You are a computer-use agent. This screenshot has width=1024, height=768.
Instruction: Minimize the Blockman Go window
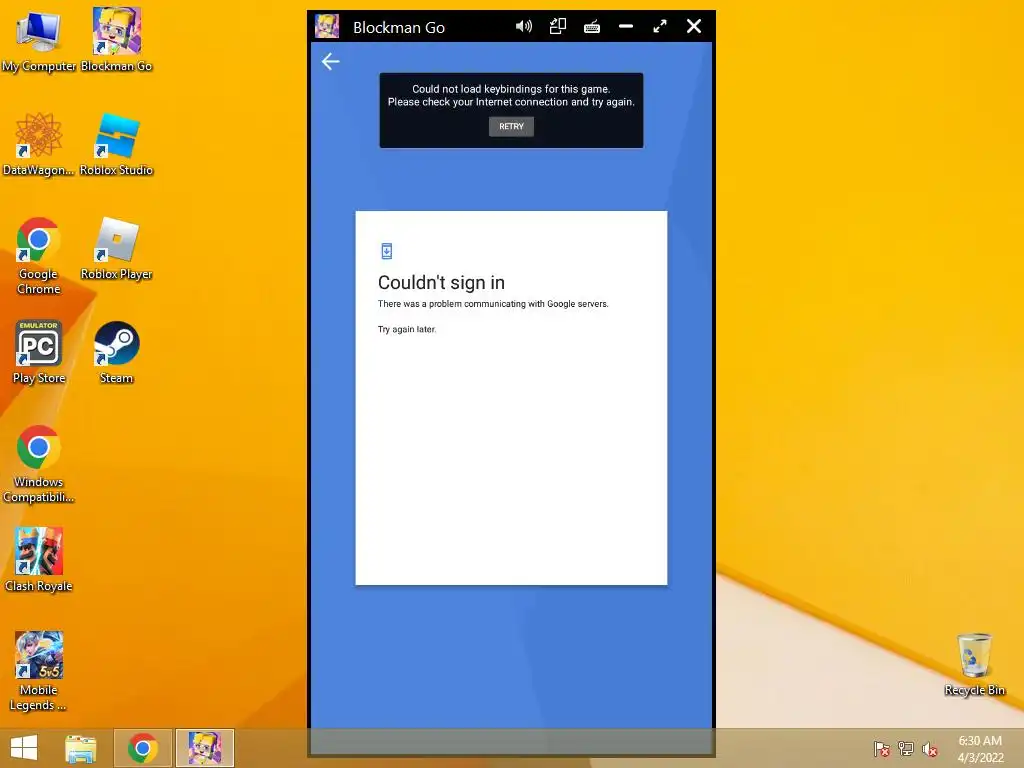coord(626,27)
